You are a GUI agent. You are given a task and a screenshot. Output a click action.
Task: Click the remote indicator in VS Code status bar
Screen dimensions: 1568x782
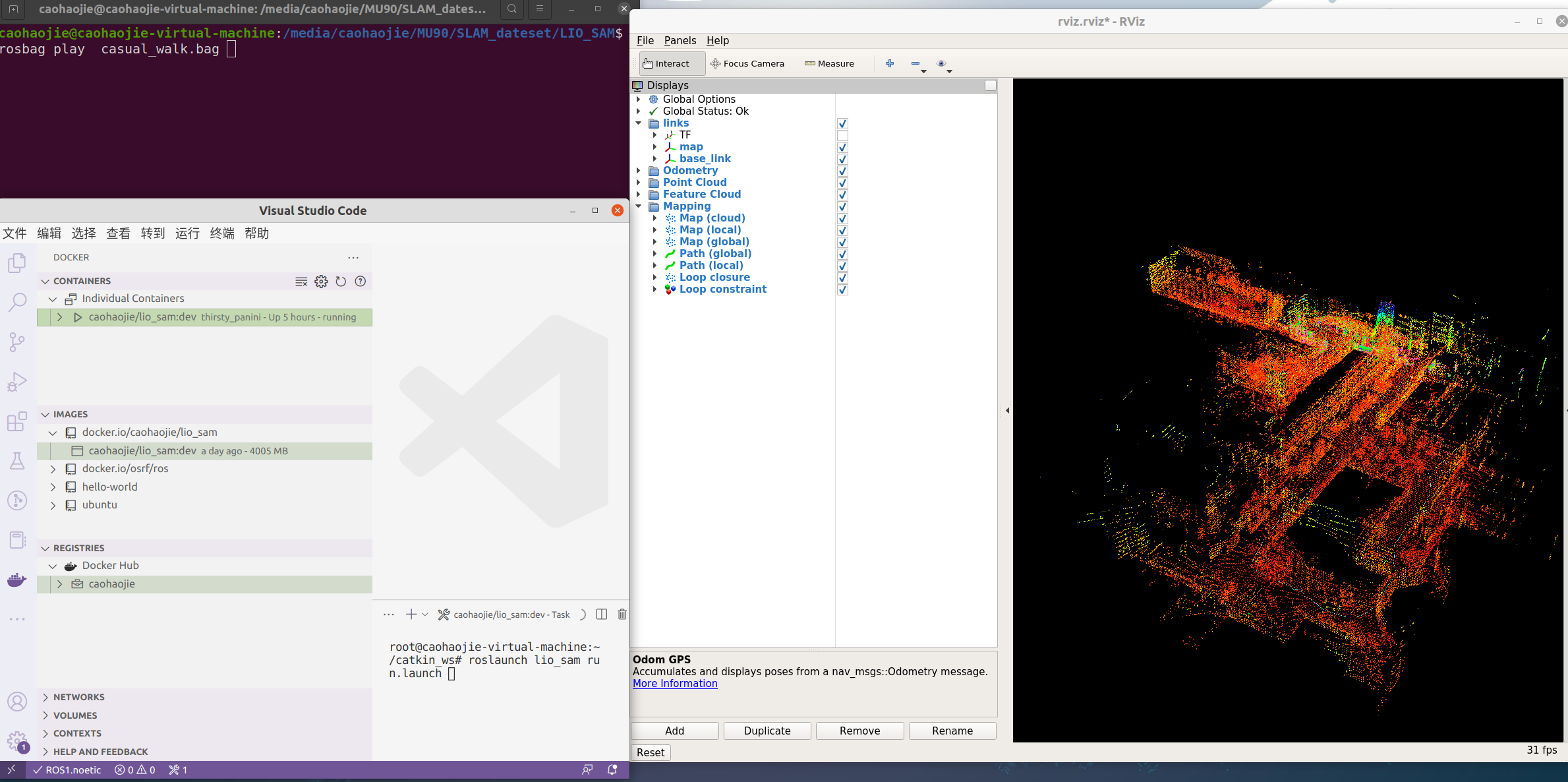click(12, 769)
